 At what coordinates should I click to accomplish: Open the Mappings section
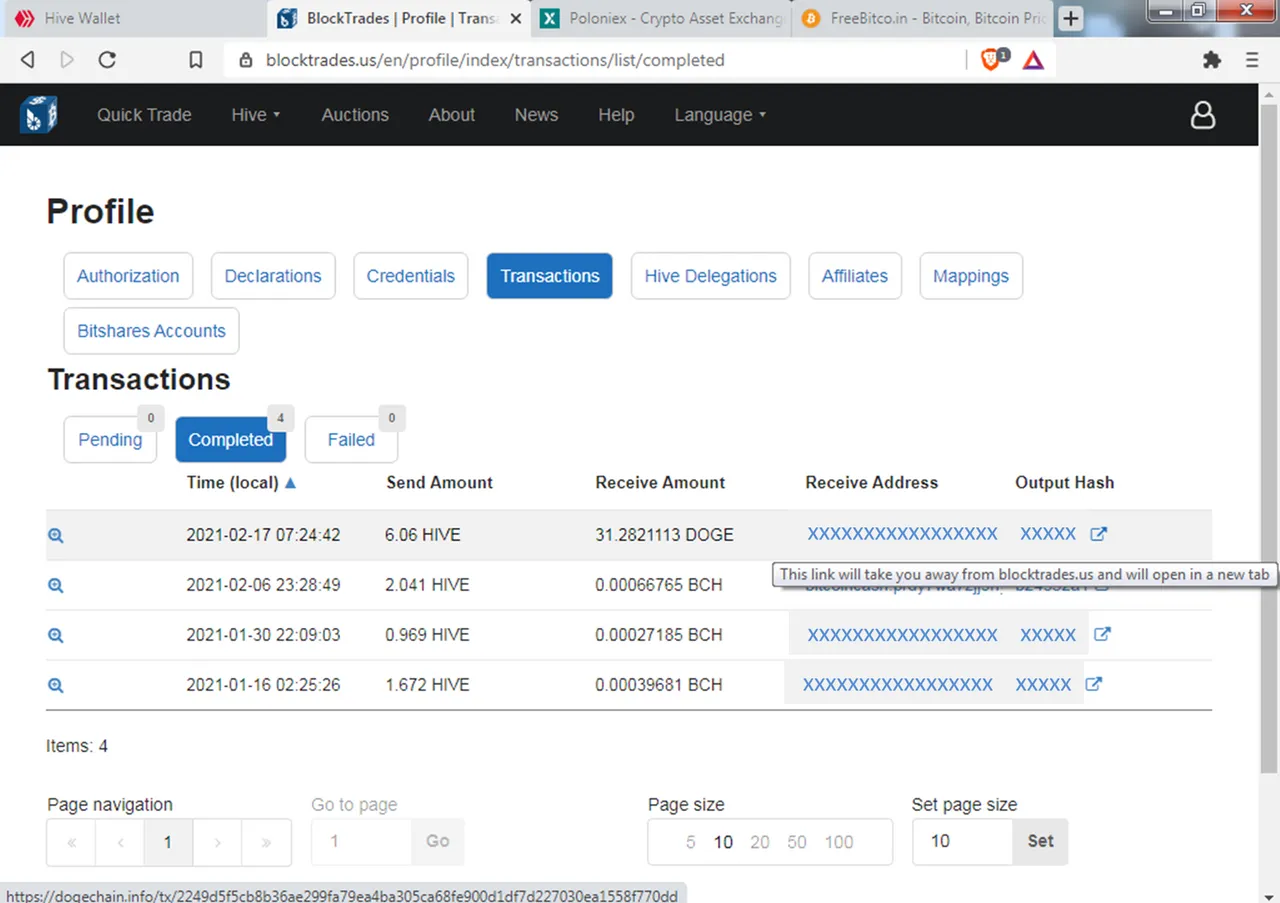[971, 276]
